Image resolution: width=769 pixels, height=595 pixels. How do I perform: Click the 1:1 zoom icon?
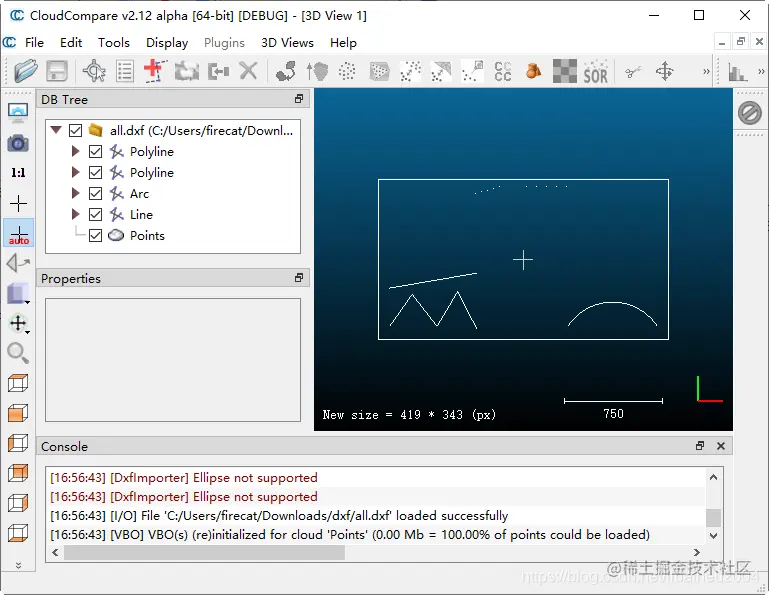(18, 173)
